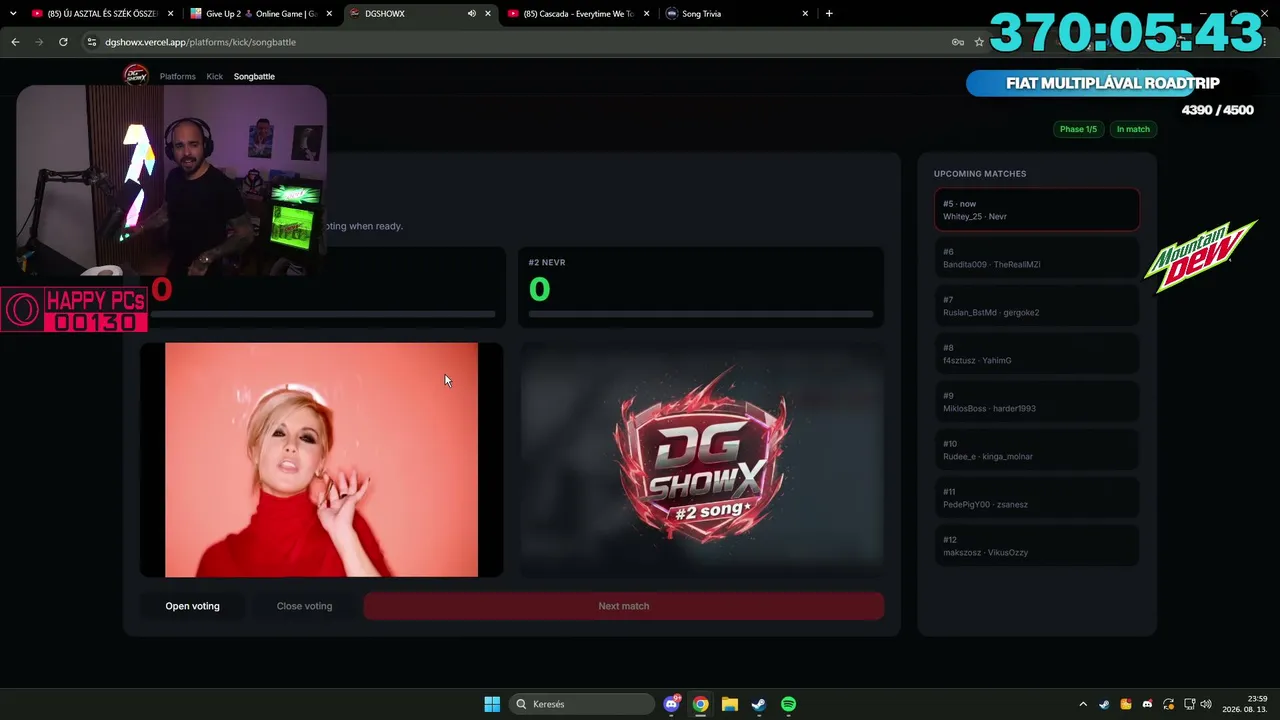The width and height of the screenshot is (1280, 720).
Task: Click the Steam icon in the system tray
Action: (1104, 704)
